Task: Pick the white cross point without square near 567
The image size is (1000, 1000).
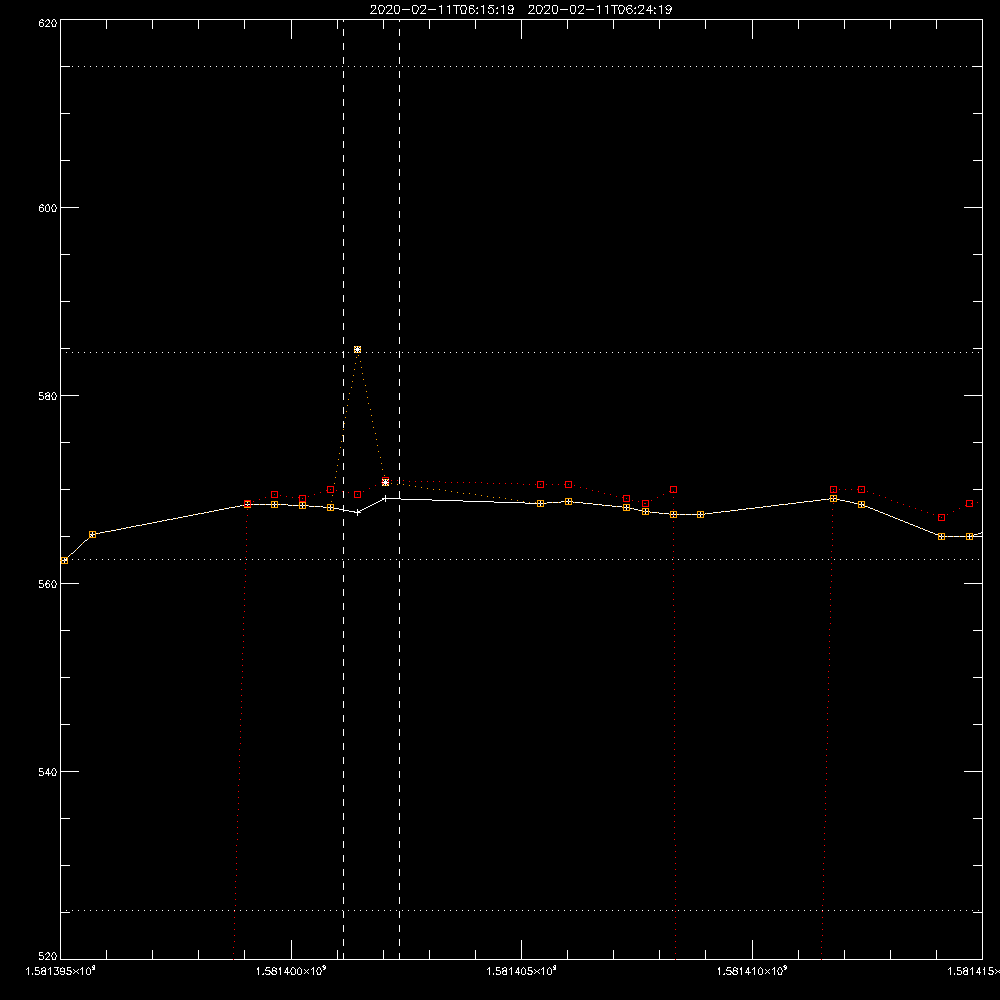Action: (x=358, y=512)
